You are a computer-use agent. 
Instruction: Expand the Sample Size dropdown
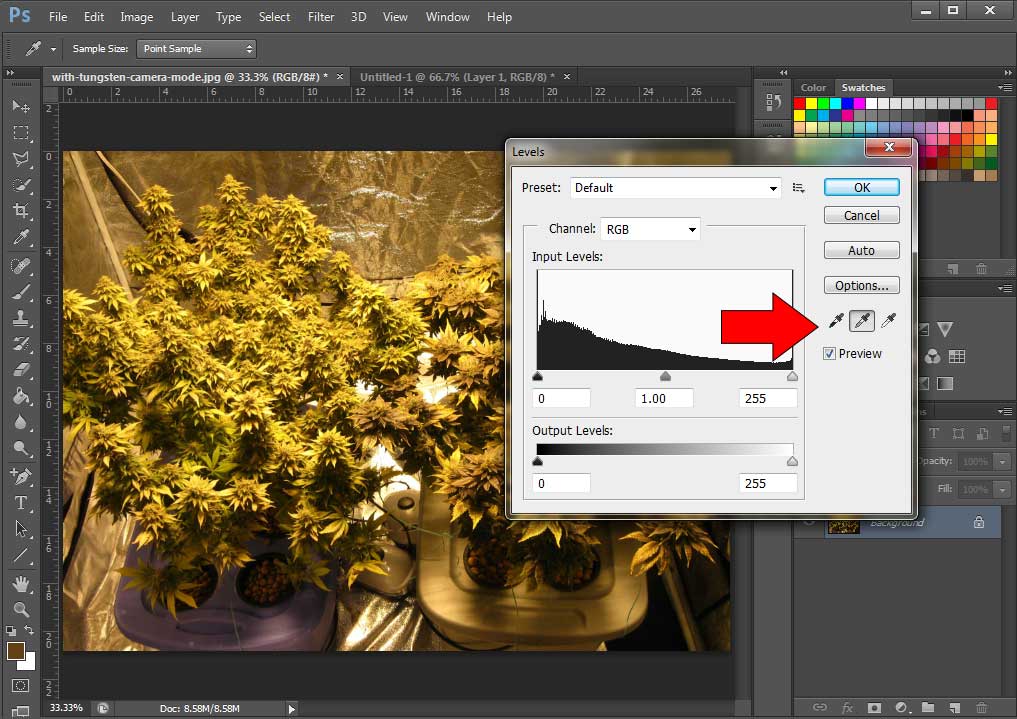[198, 49]
